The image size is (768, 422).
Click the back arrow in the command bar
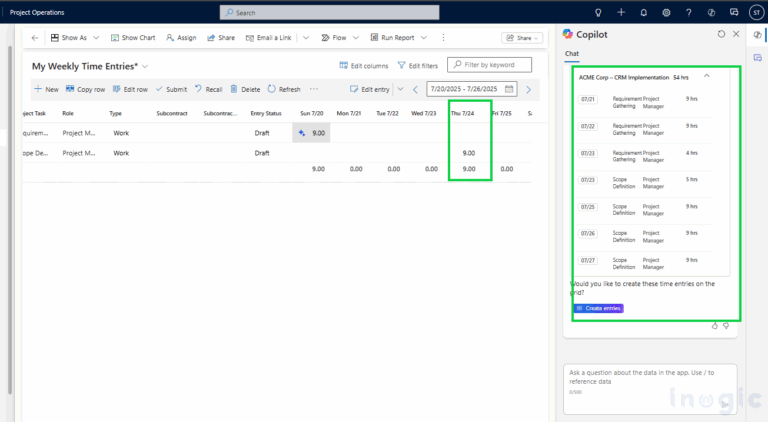click(34, 38)
